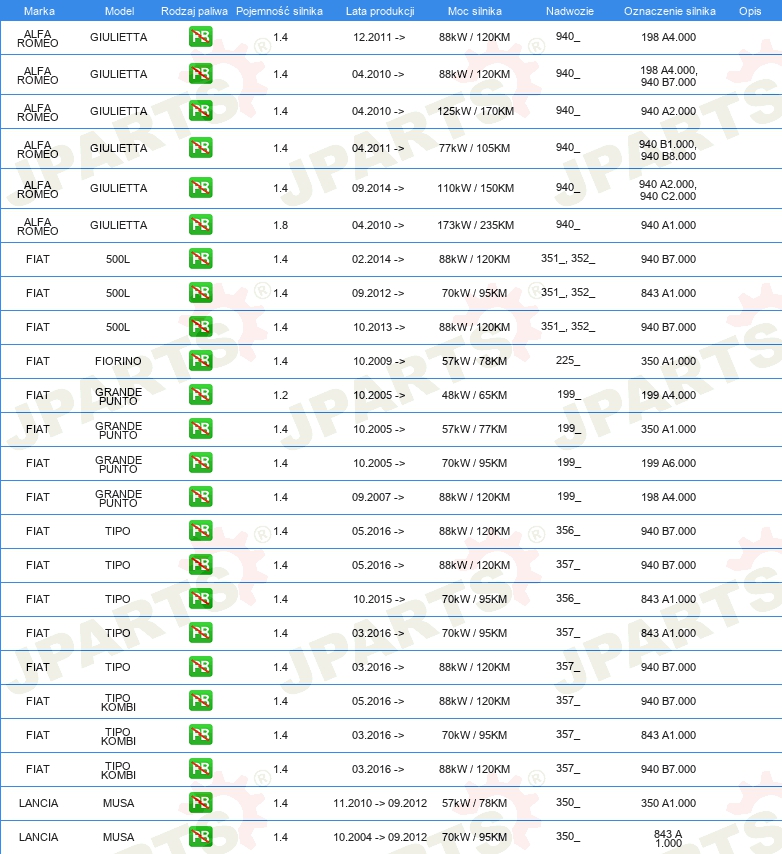Select the 173kW / 235KM power cell
The image size is (782, 854).
[x=475, y=225]
